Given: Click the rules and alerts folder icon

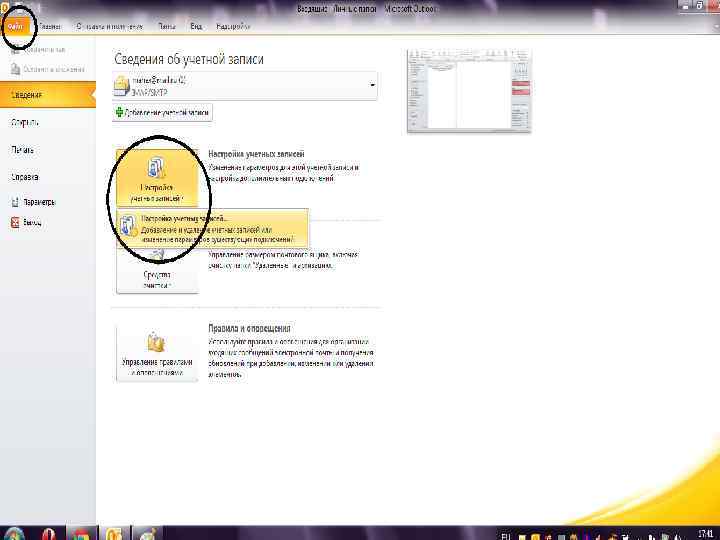Looking at the screenshot, I should pyautogui.click(x=156, y=342).
